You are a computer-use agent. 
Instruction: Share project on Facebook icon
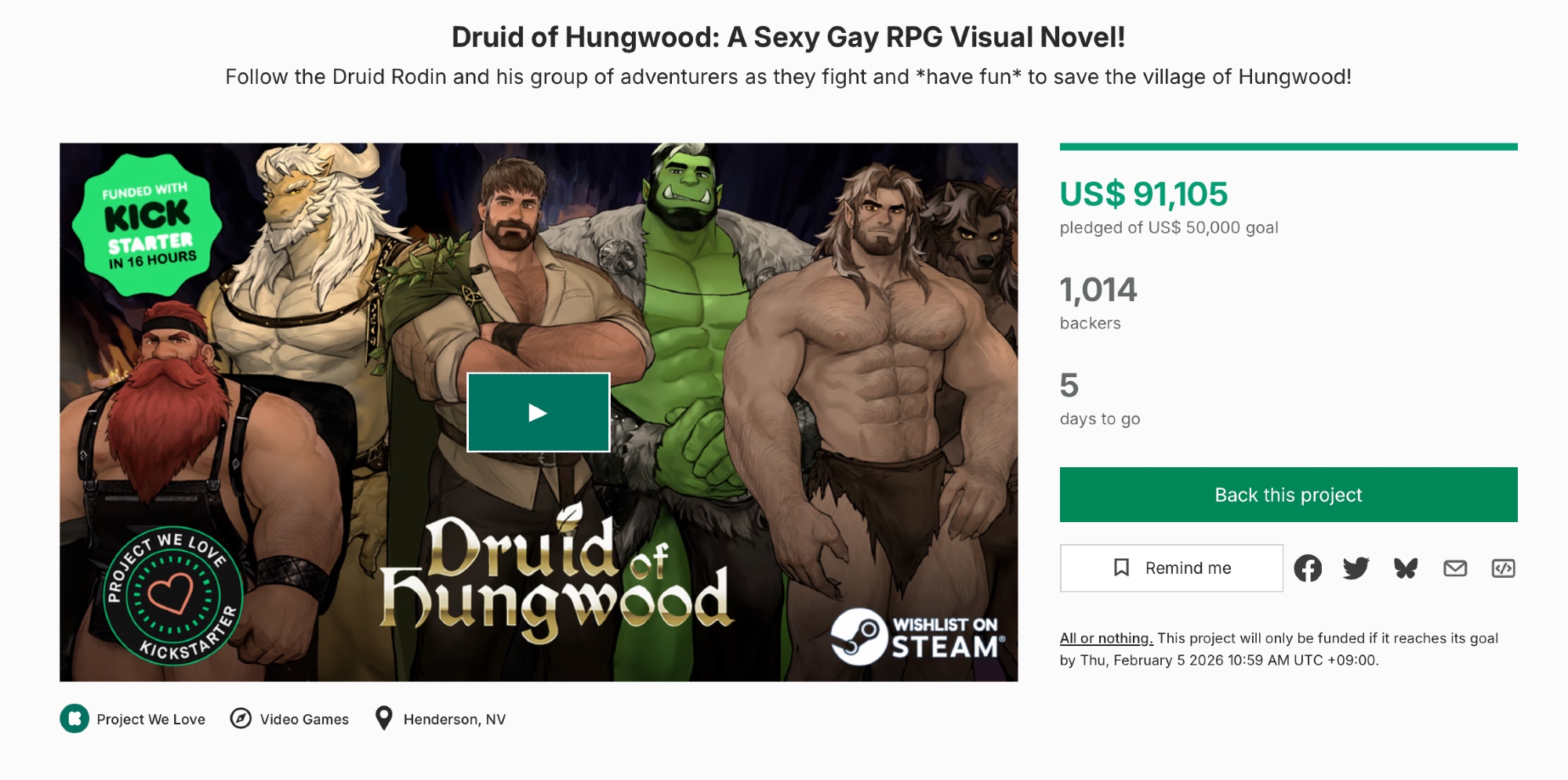(x=1308, y=568)
